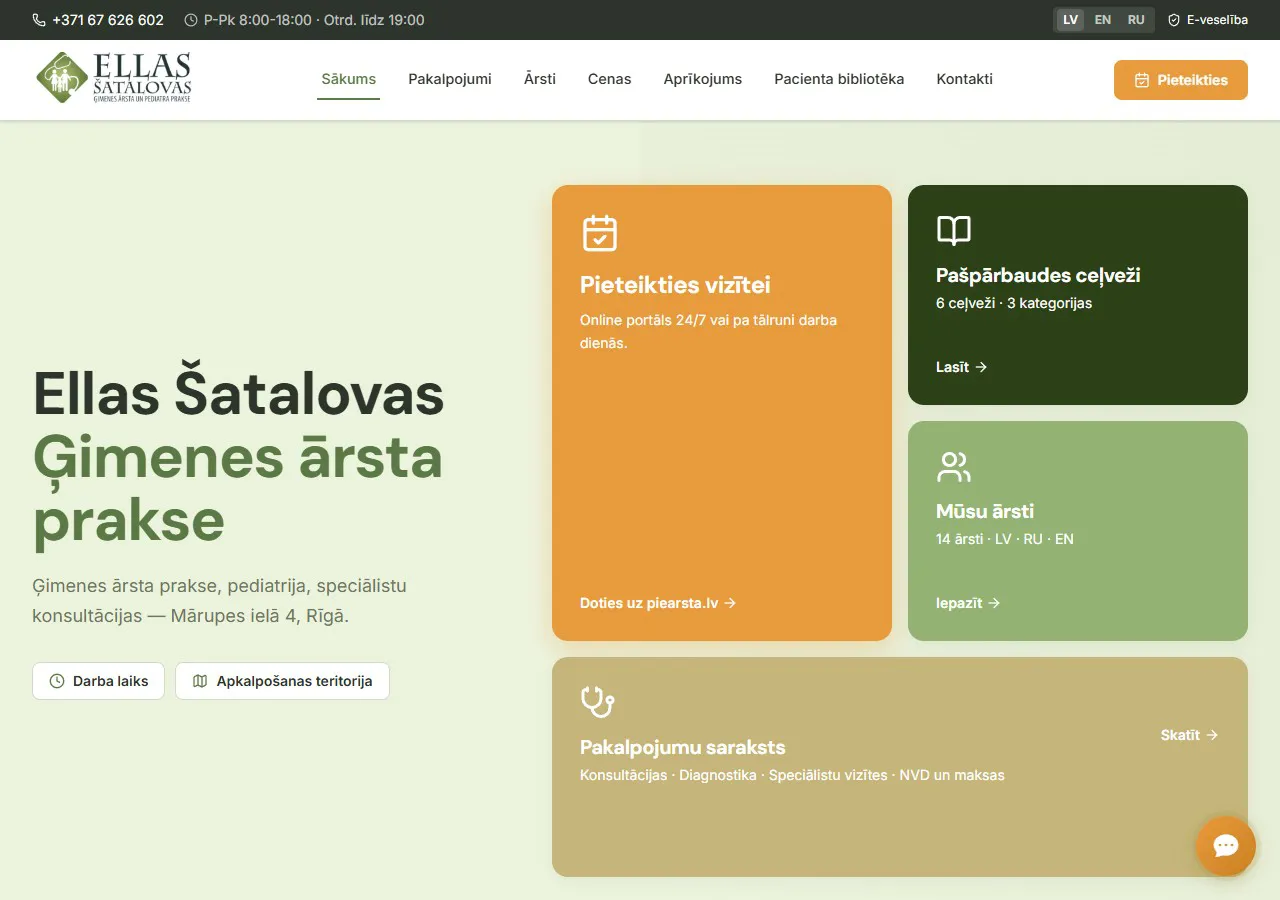Open the E-veselība link

[1208, 20]
